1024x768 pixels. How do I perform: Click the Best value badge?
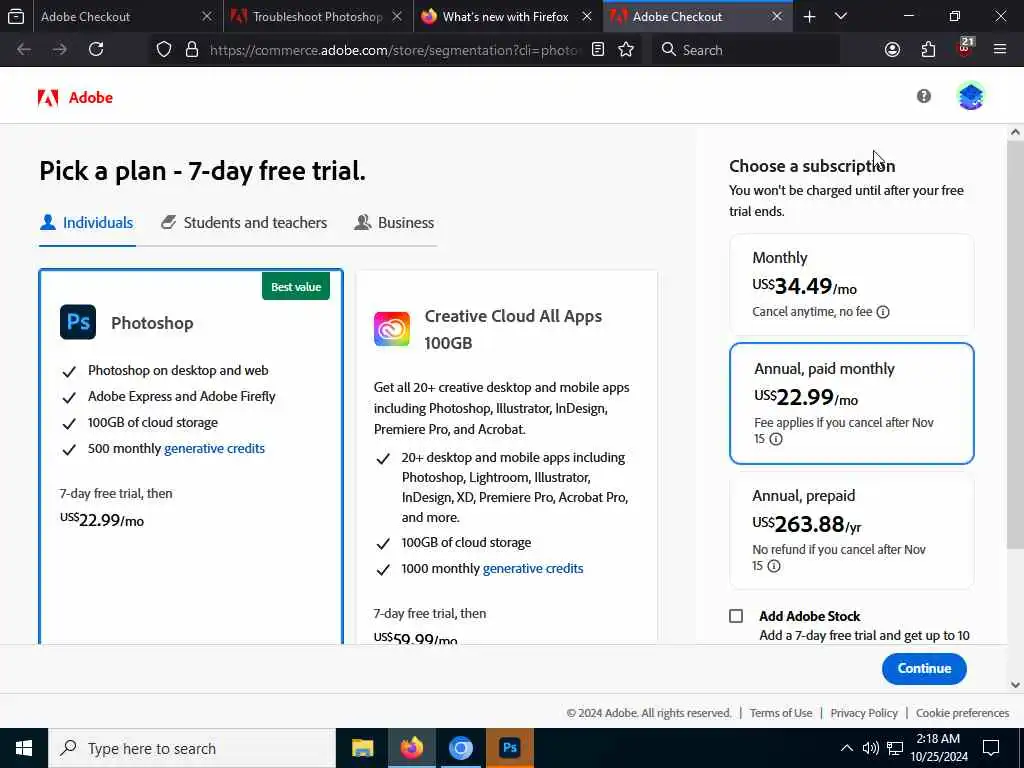296,287
